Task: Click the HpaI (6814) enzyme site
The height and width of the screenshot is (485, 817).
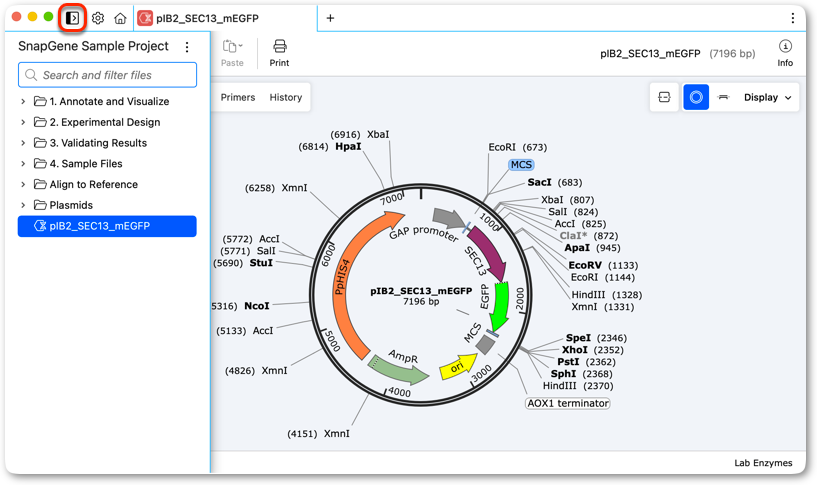Action: point(329,146)
